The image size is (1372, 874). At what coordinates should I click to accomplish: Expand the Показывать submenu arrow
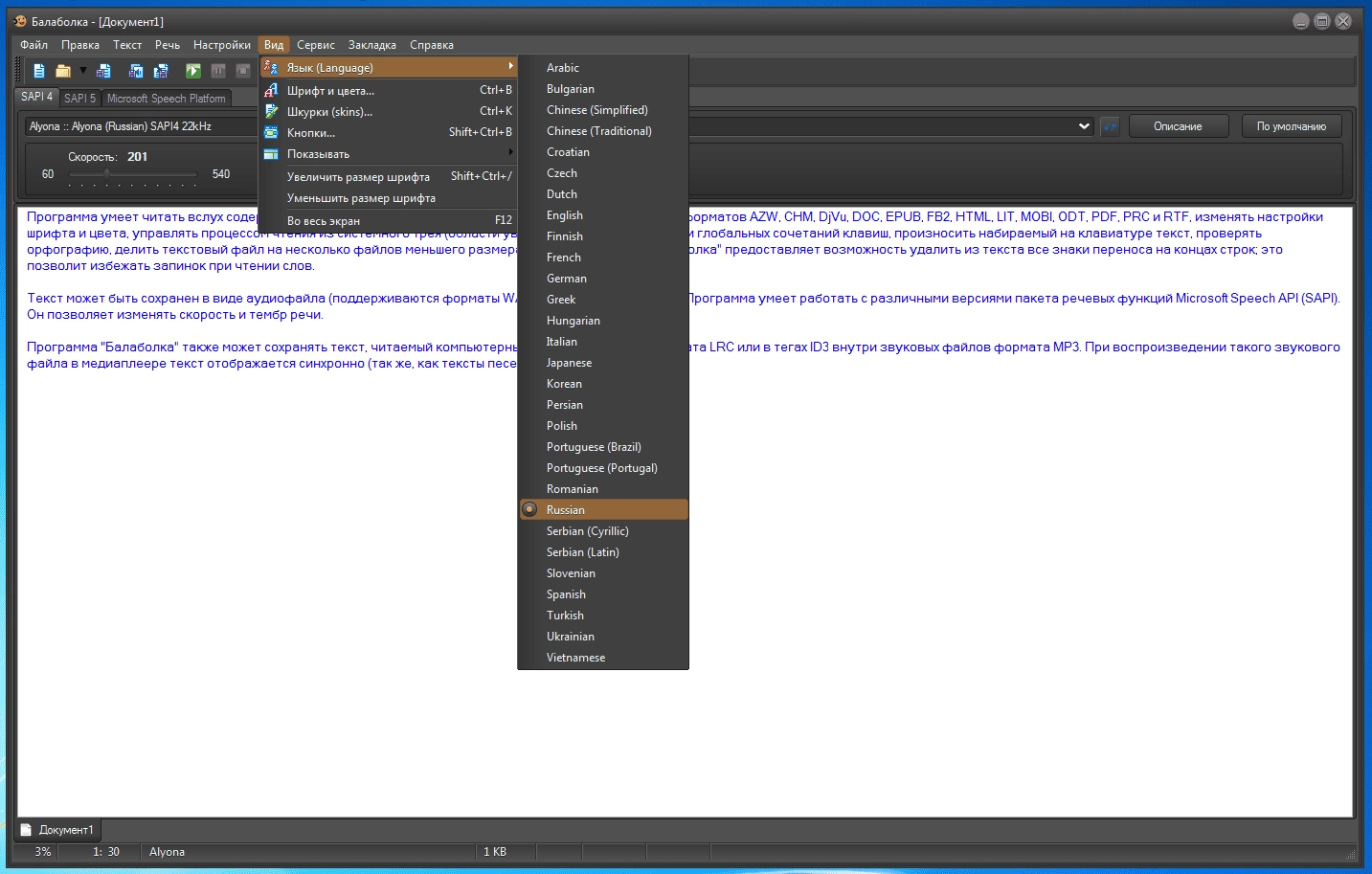click(510, 152)
